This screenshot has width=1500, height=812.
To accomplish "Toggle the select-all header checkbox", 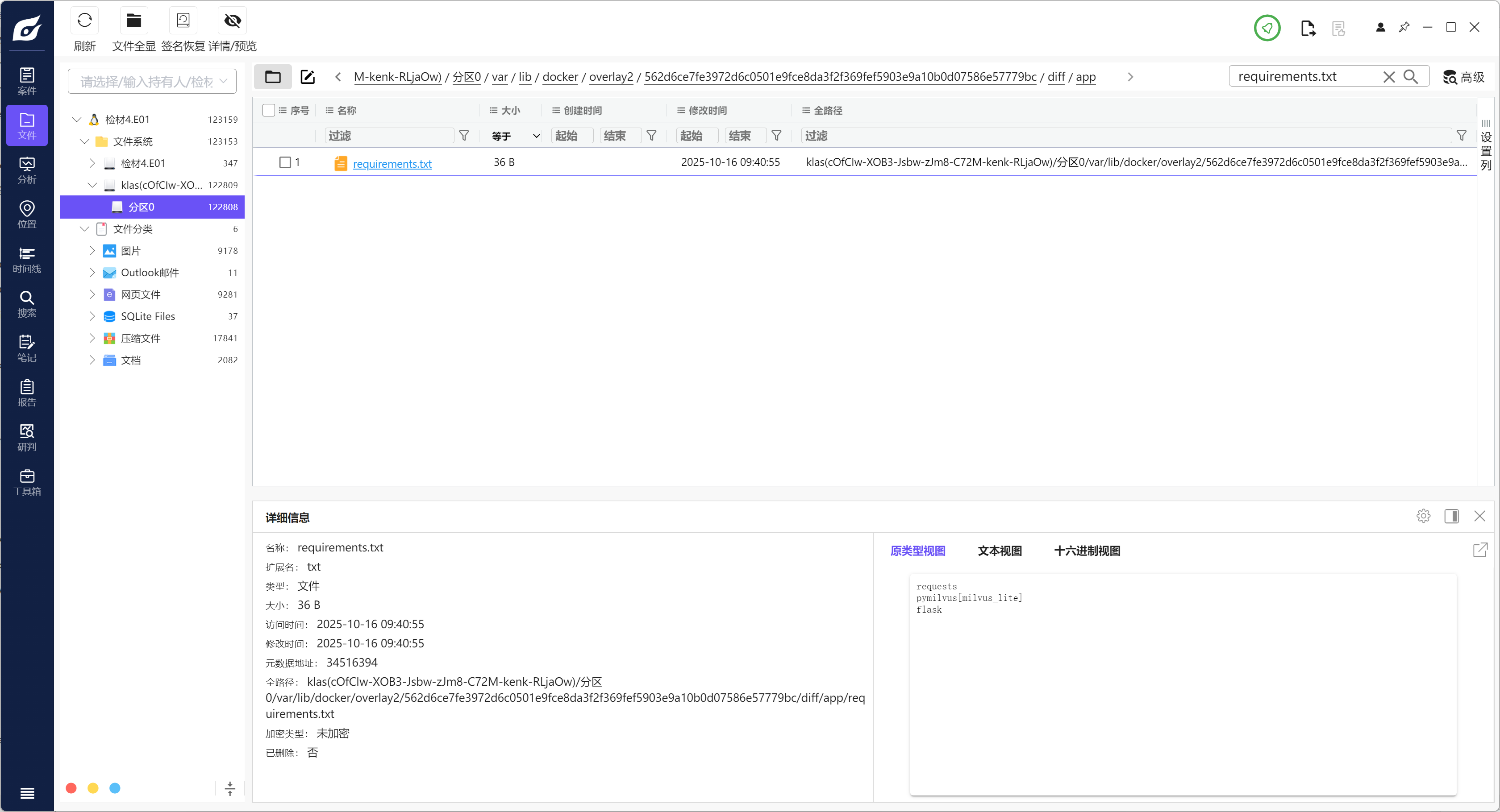I will coord(268,110).
